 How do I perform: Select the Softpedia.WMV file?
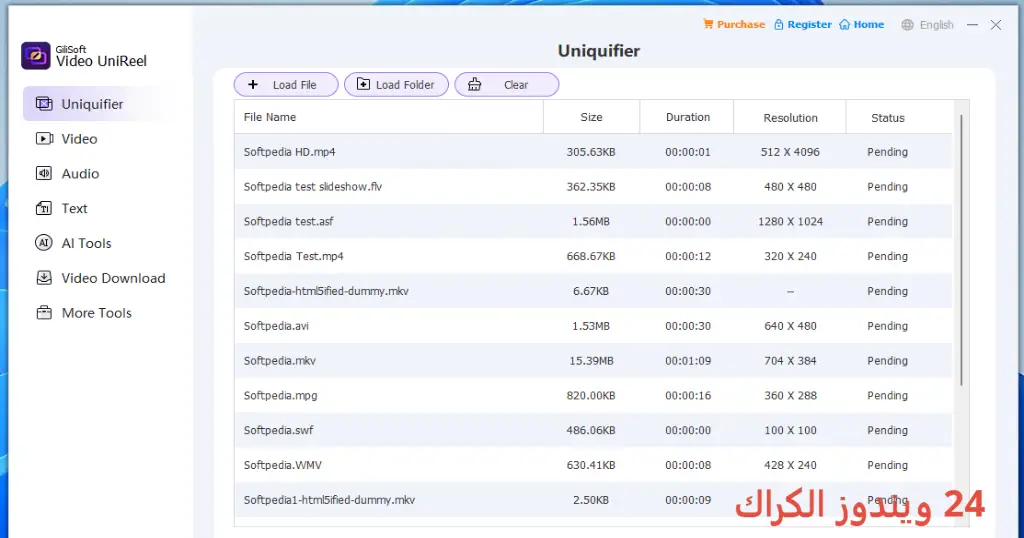(593, 465)
